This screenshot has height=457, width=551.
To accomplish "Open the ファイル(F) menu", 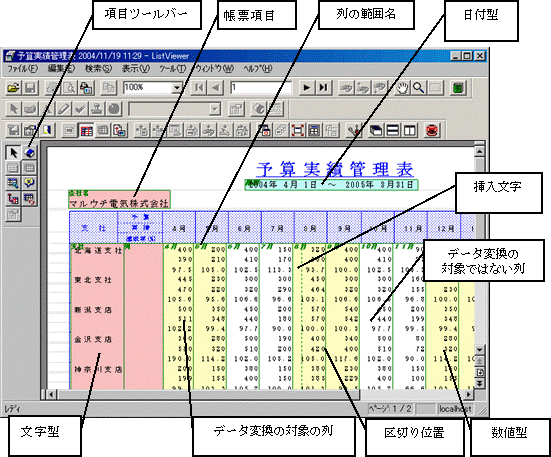I will click(22, 68).
